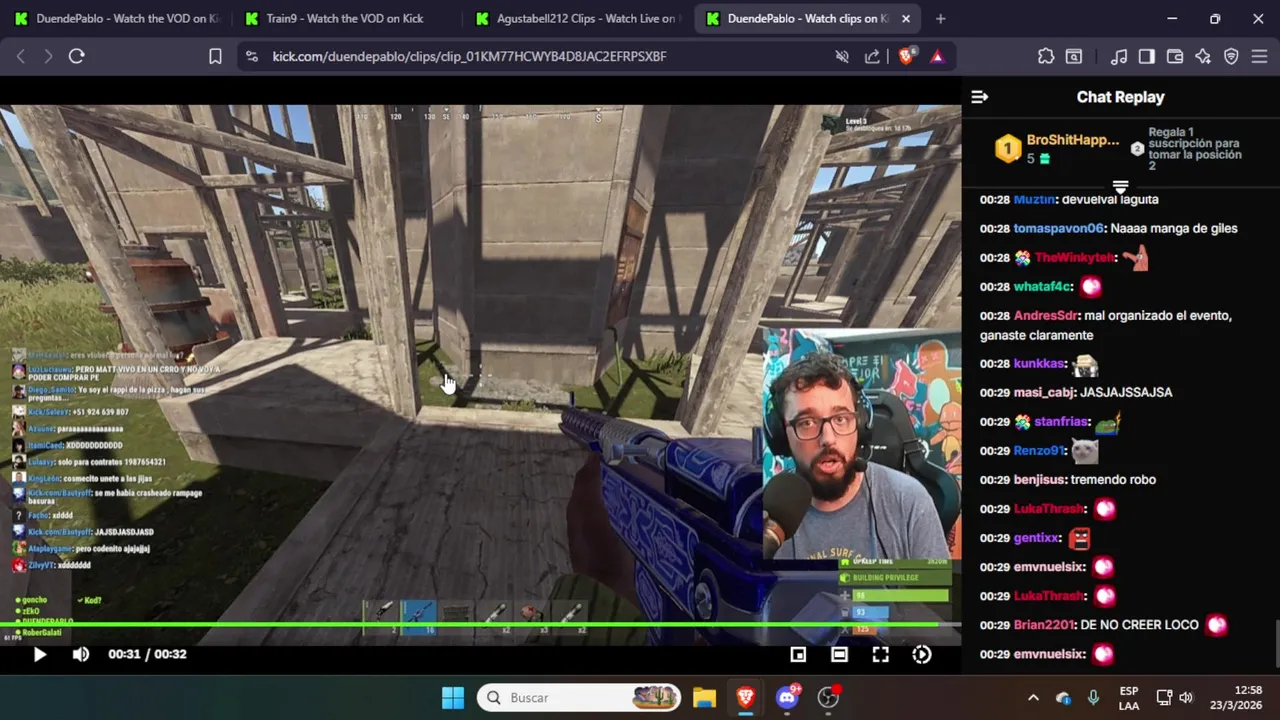
Task: Click username gentixx in chat
Action: pyautogui.click(x=1036, y=537)
